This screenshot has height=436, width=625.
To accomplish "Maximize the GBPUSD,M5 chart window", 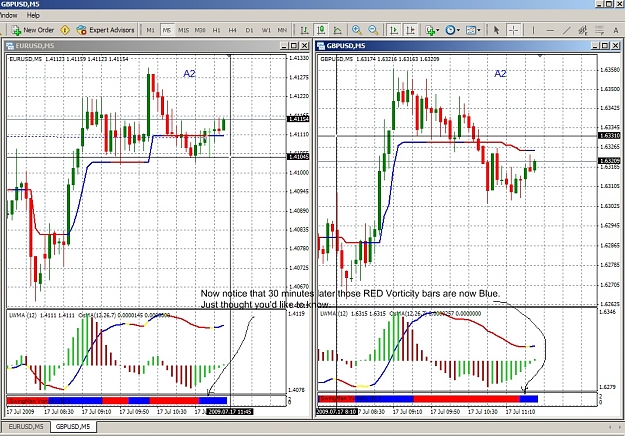I will 605,46.
